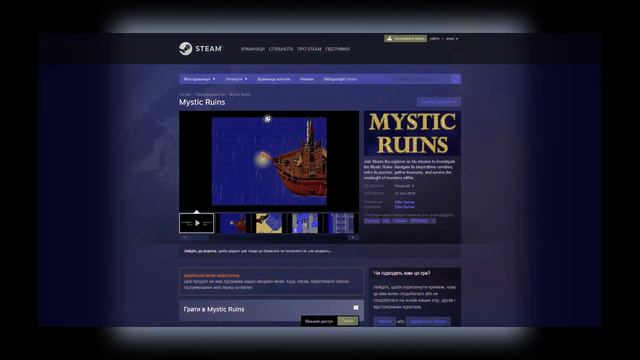640x360 pixels.
Task: Click the Windows platform icon beside Грати в Mystic Ruins
Action: click(356, 308)
